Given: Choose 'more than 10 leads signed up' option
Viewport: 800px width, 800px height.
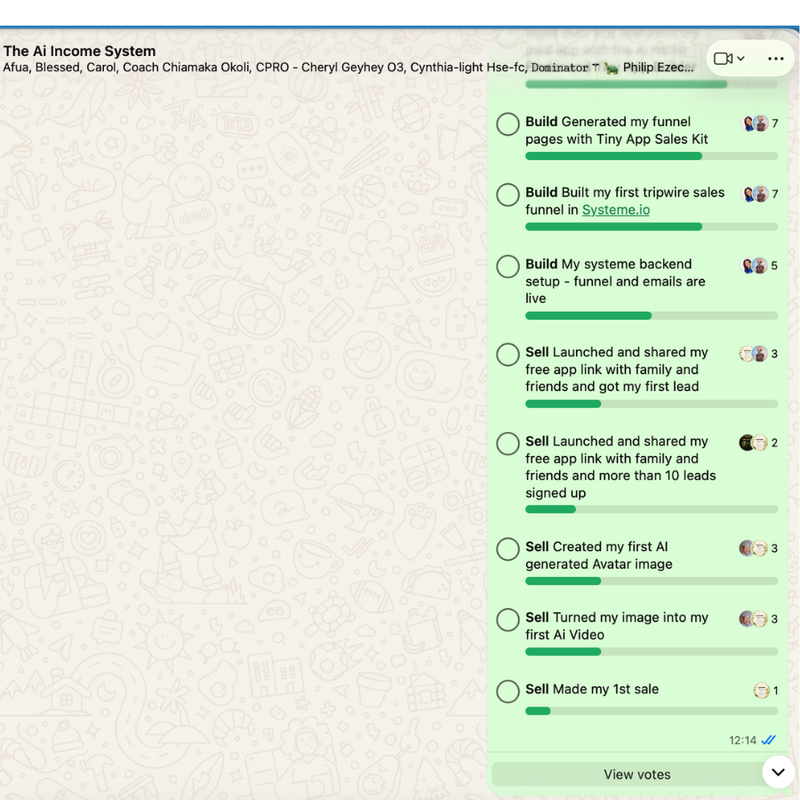Looking at the screenshot, I should pos(508,443).
